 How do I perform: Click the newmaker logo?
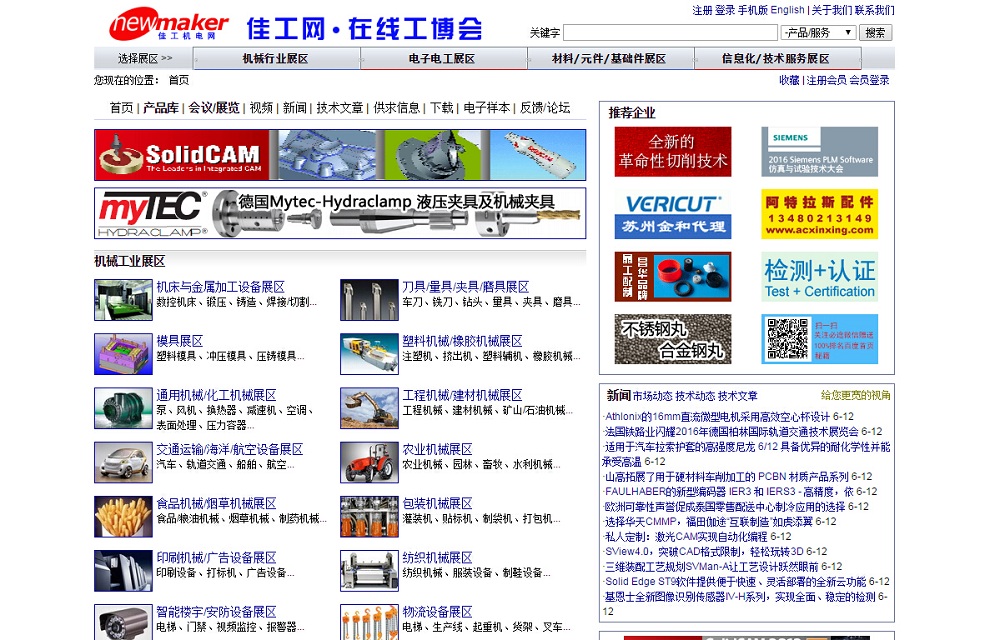point(169,24)
